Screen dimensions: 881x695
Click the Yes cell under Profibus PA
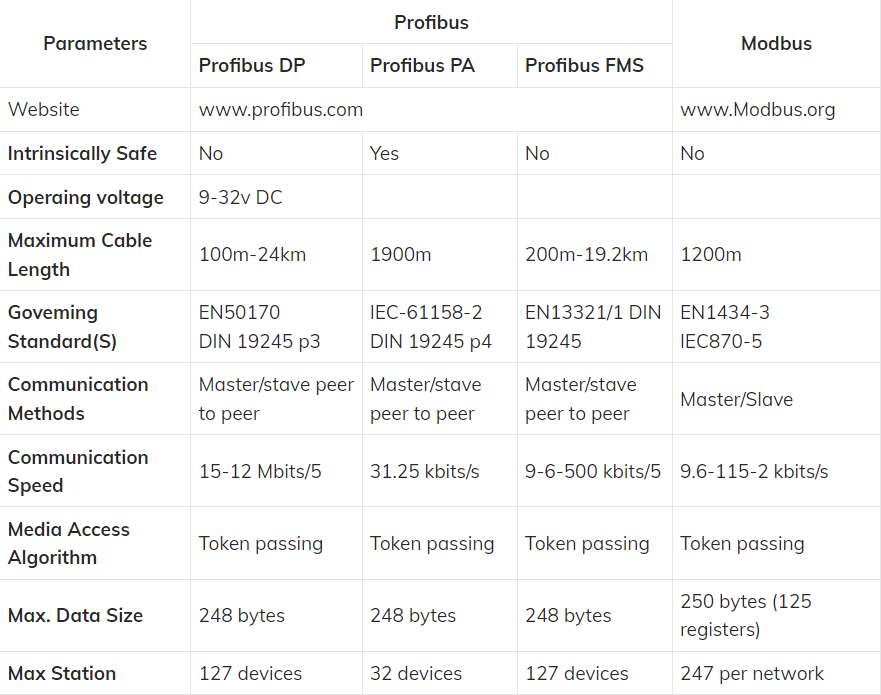pos(384,153)
